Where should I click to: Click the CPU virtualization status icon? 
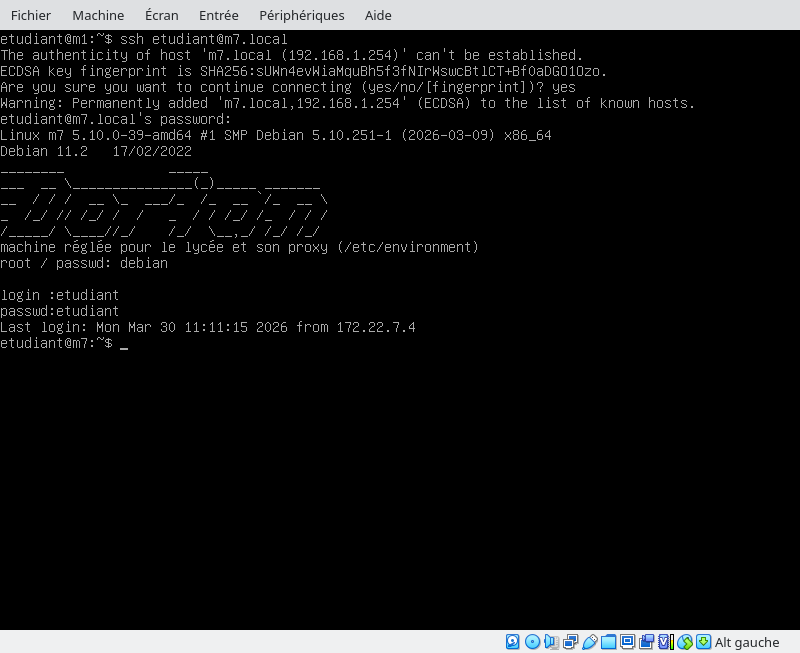[x=666, y=642]
